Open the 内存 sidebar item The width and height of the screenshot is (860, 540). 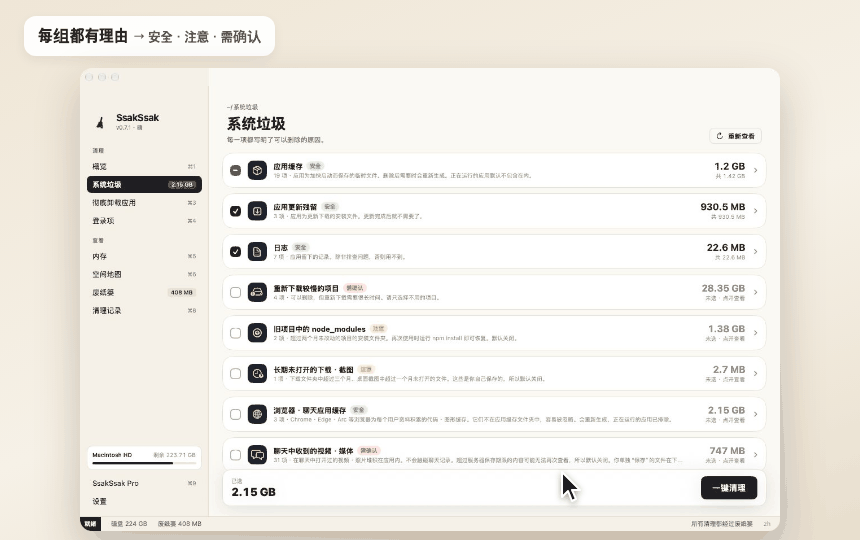tap(144, 256)
